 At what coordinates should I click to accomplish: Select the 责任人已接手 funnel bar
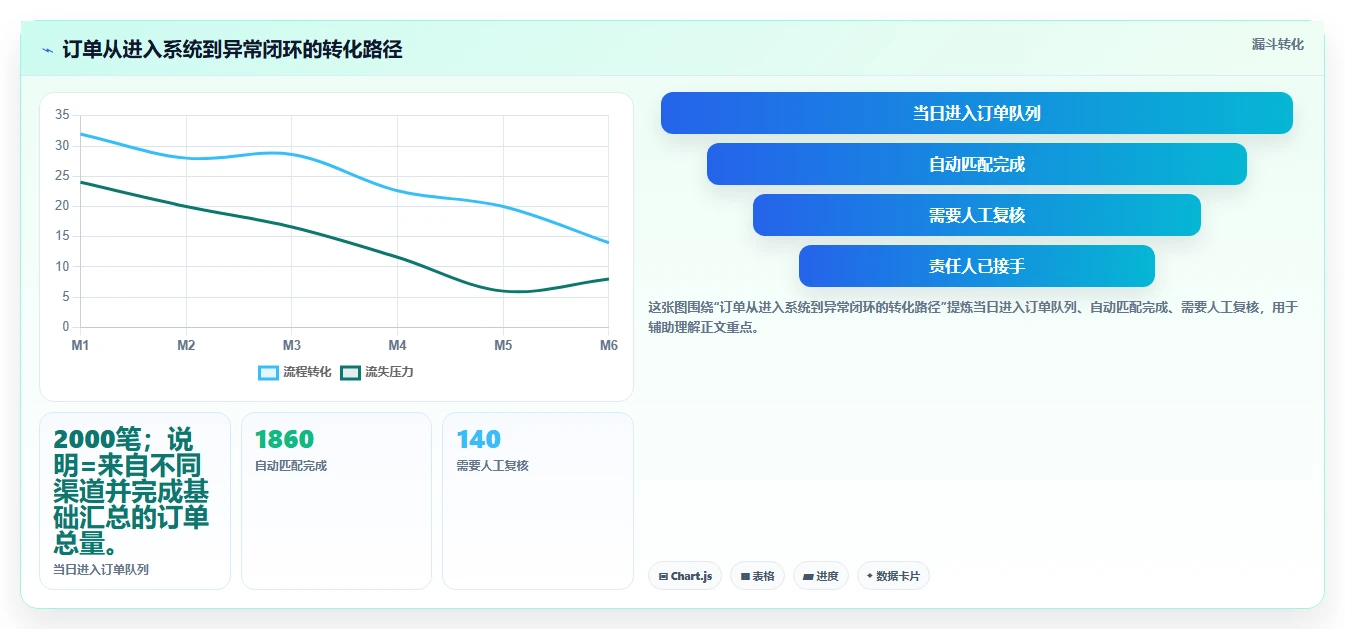pyautogui.click(x=976, y=266)
